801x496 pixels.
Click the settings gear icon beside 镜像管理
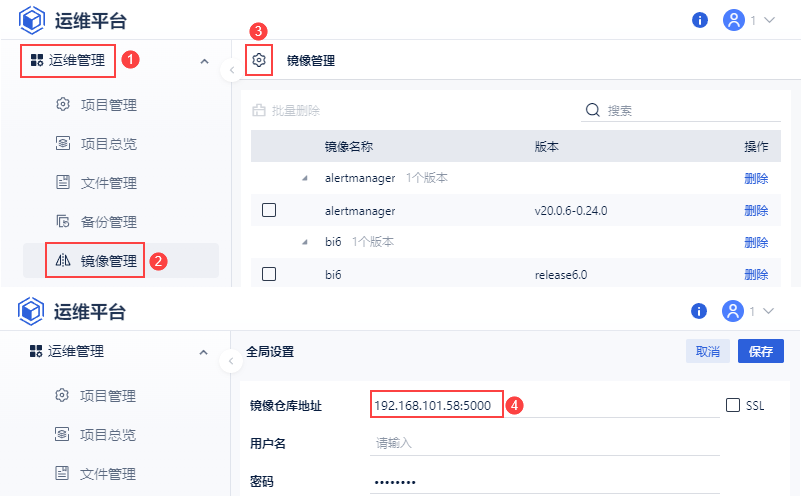259,61
